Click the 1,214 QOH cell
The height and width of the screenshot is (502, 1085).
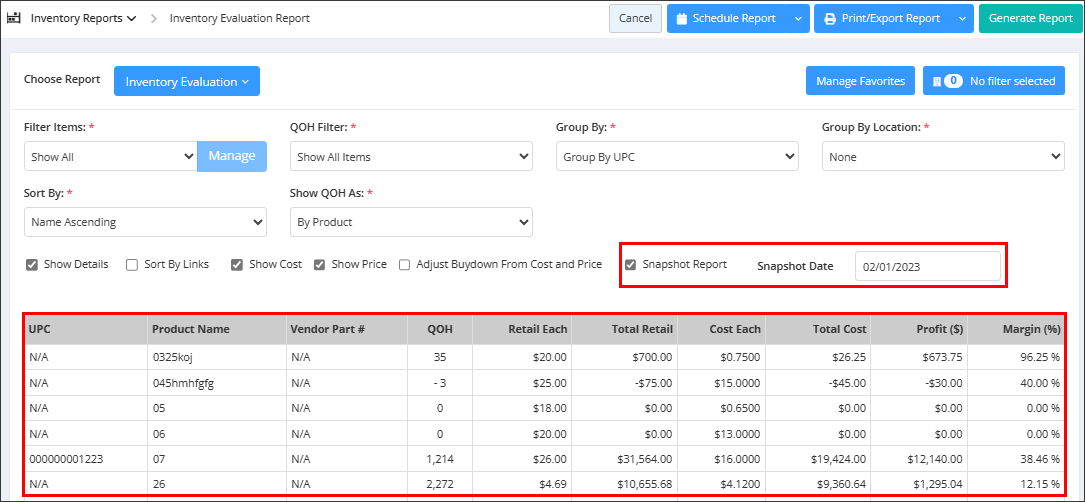440,458
